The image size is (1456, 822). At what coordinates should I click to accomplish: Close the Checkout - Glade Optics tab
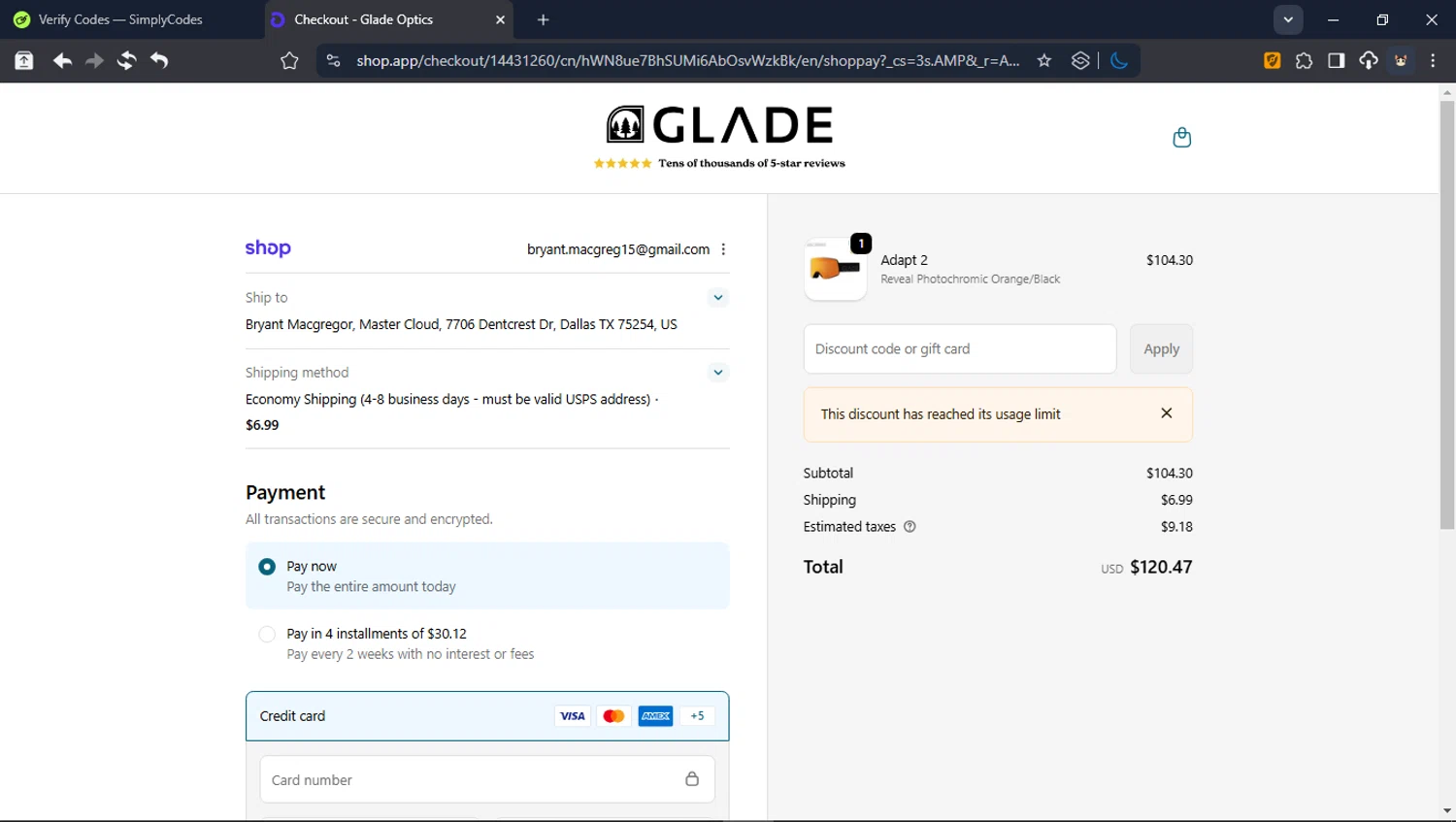(x=500, y=19)
